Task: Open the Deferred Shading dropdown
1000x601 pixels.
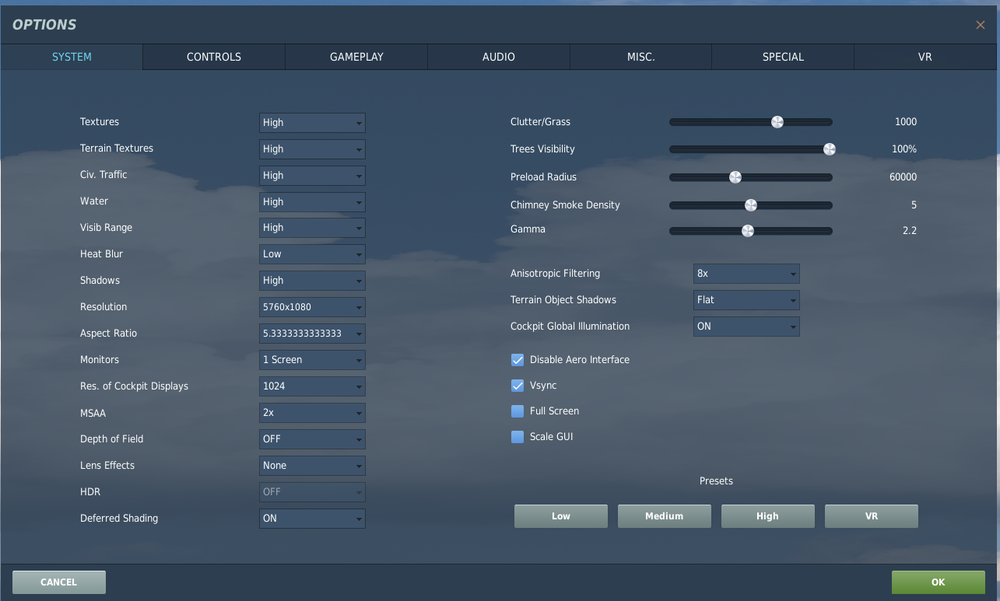Action: coord(312,518)
